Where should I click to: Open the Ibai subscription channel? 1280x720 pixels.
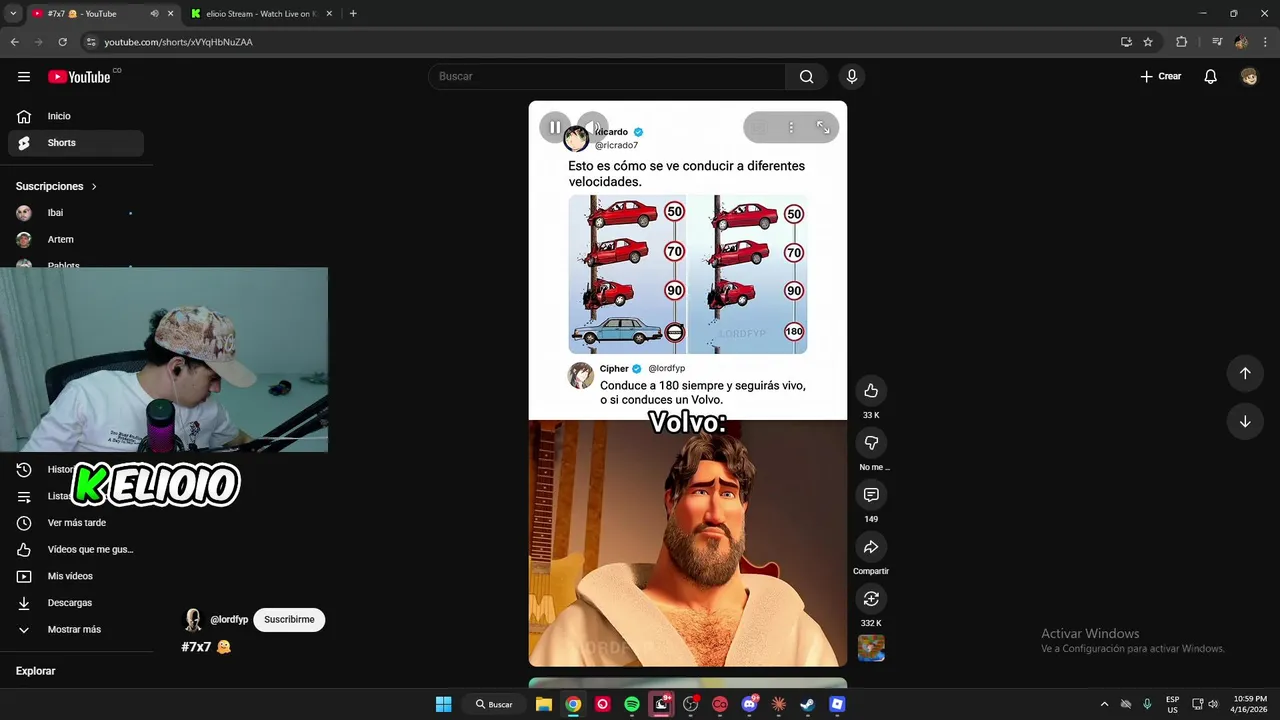point(76,213)
